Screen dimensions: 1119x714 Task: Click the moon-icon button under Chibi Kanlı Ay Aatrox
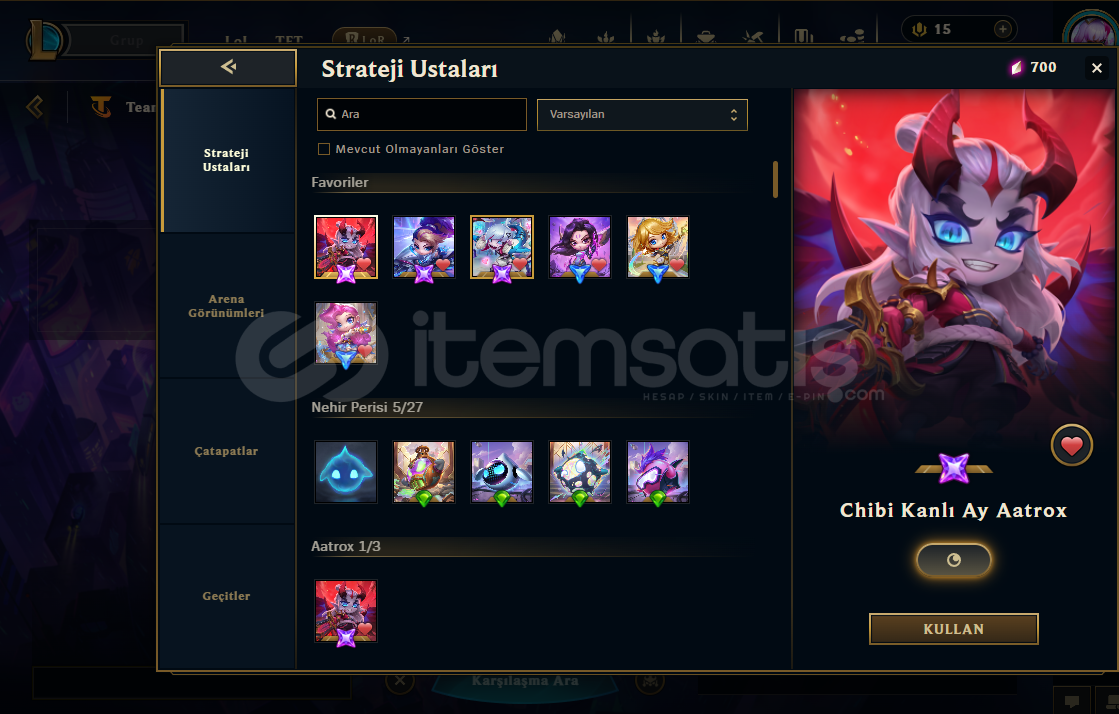coord(953,560)
